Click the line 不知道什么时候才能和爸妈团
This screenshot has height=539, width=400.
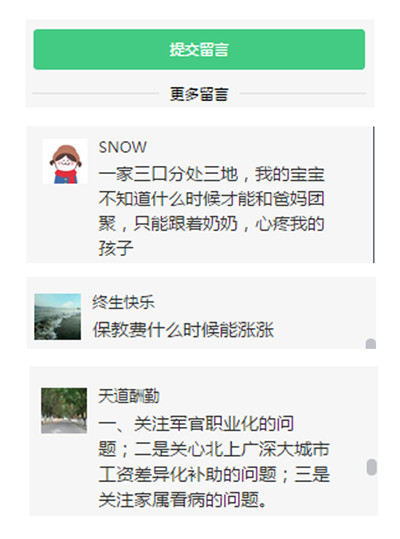click(x=211, y=199)
